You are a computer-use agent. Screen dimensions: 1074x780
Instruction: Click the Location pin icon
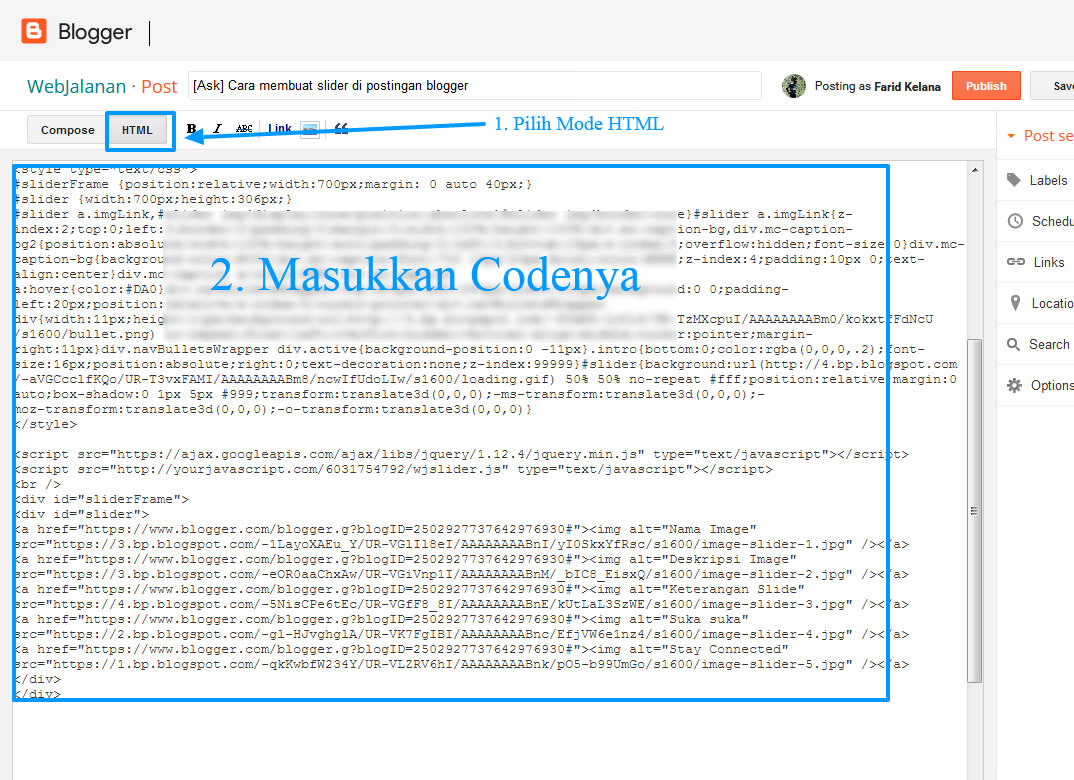[x=1015, y=303]
